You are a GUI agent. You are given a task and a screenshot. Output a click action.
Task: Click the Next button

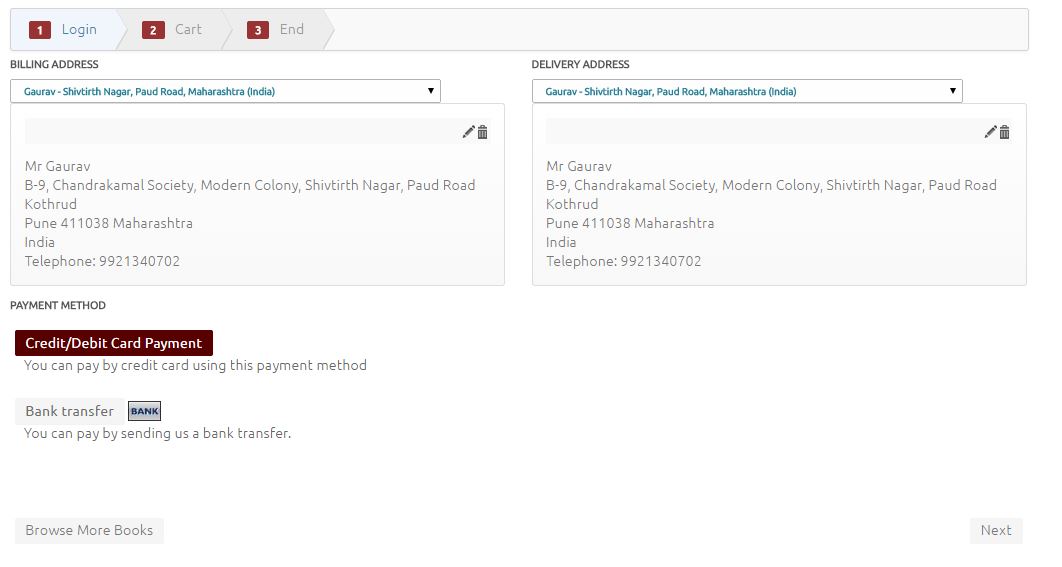point(996,530)
